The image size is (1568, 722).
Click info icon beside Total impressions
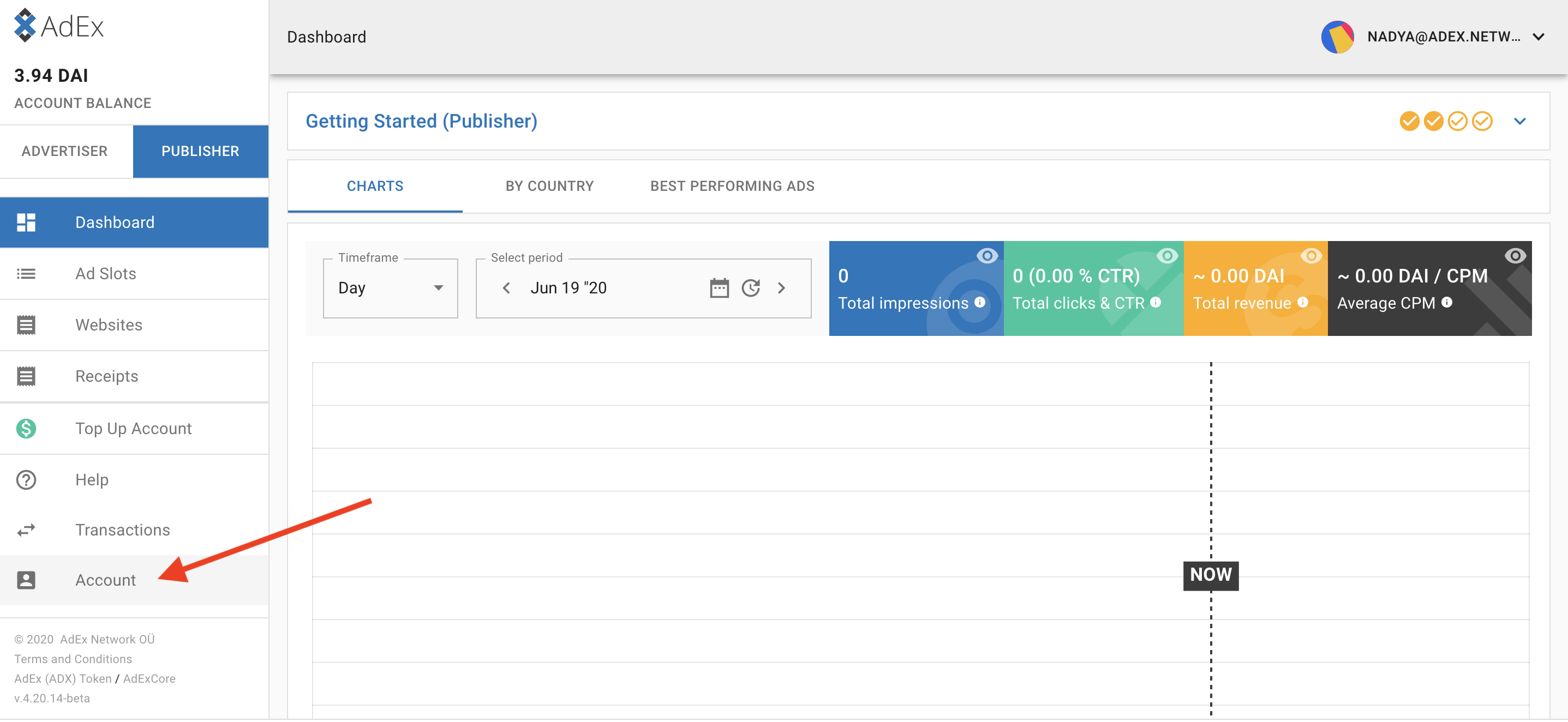pyautogui.click(x=979, y=302)
